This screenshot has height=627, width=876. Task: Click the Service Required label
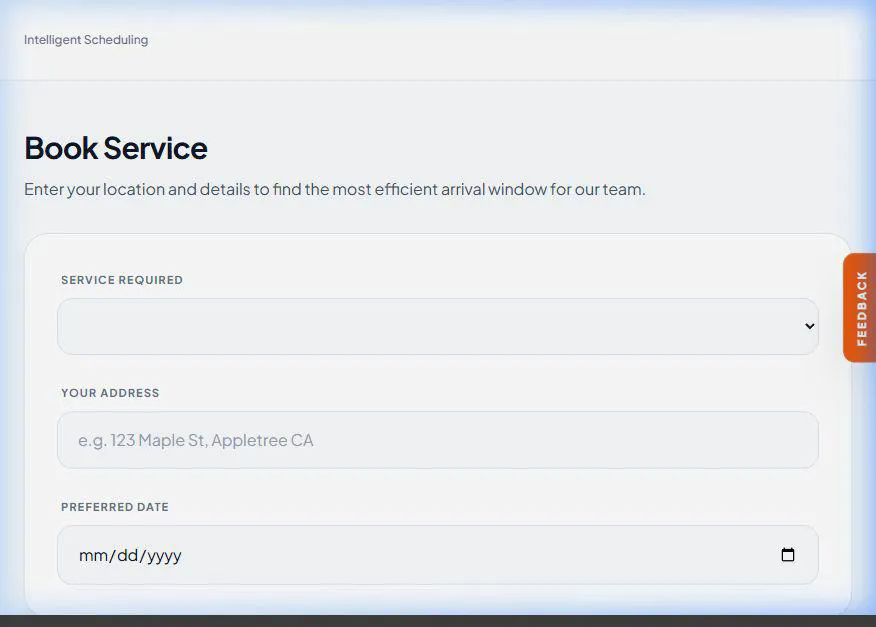click(122, 280)
